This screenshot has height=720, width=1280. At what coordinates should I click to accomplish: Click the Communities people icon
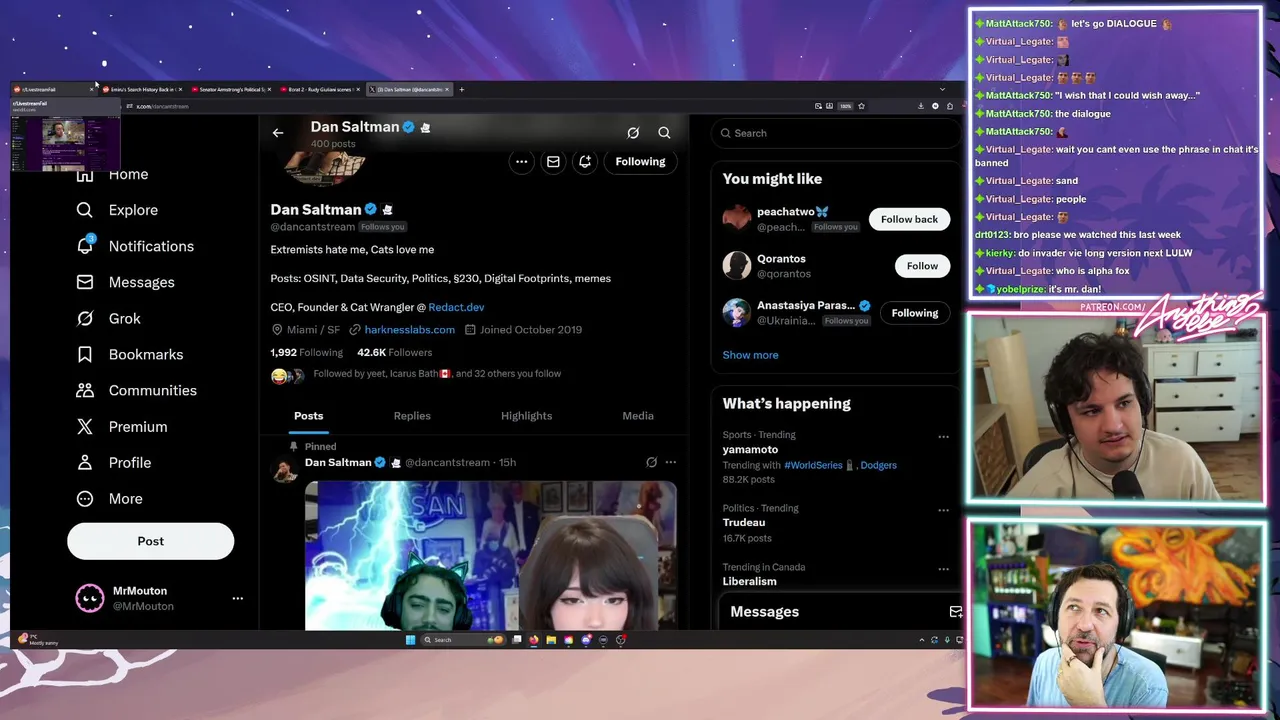tap(85, 390)
